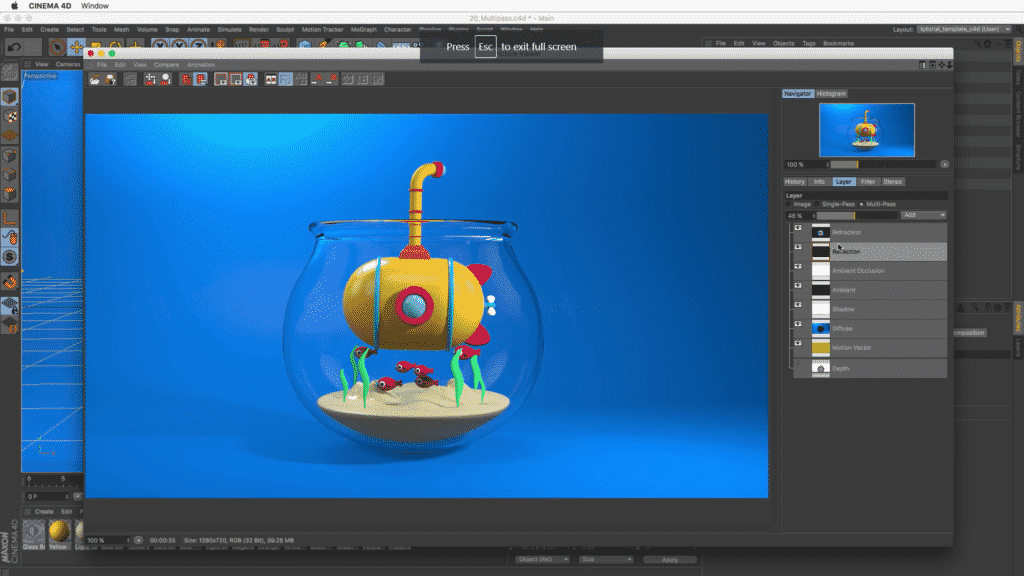This screenshot has width=1024, height=576.
Task: Open the Object (Rel) dropdown
Action: coord(542,560)
